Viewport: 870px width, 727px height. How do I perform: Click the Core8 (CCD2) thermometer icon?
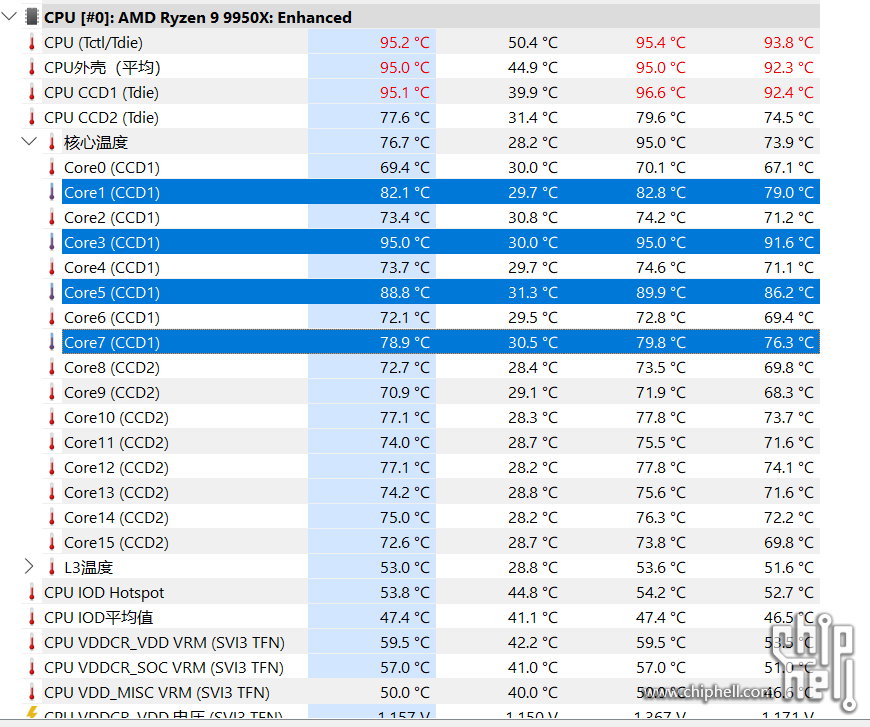tap(52, 367)
